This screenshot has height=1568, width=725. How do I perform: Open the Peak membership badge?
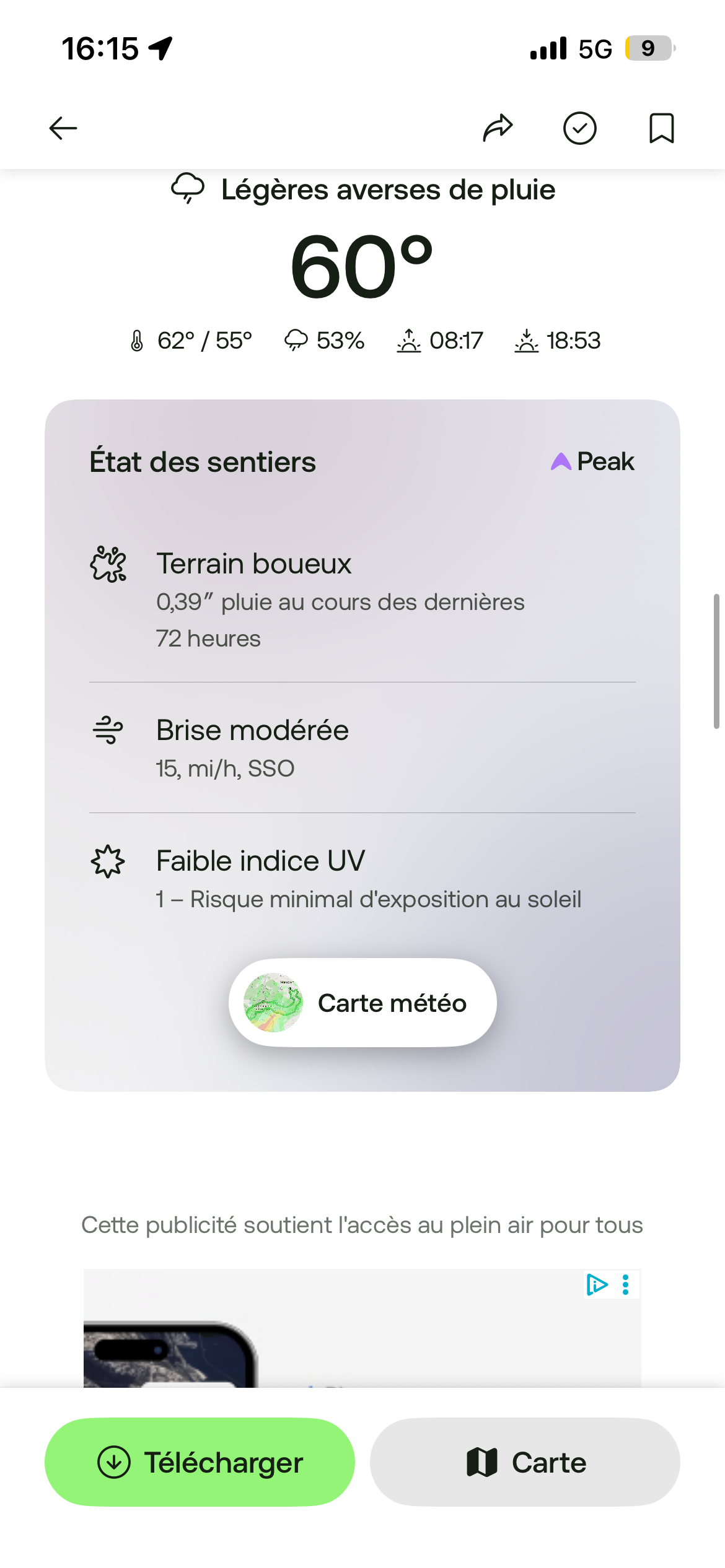[x=592, y=461]
